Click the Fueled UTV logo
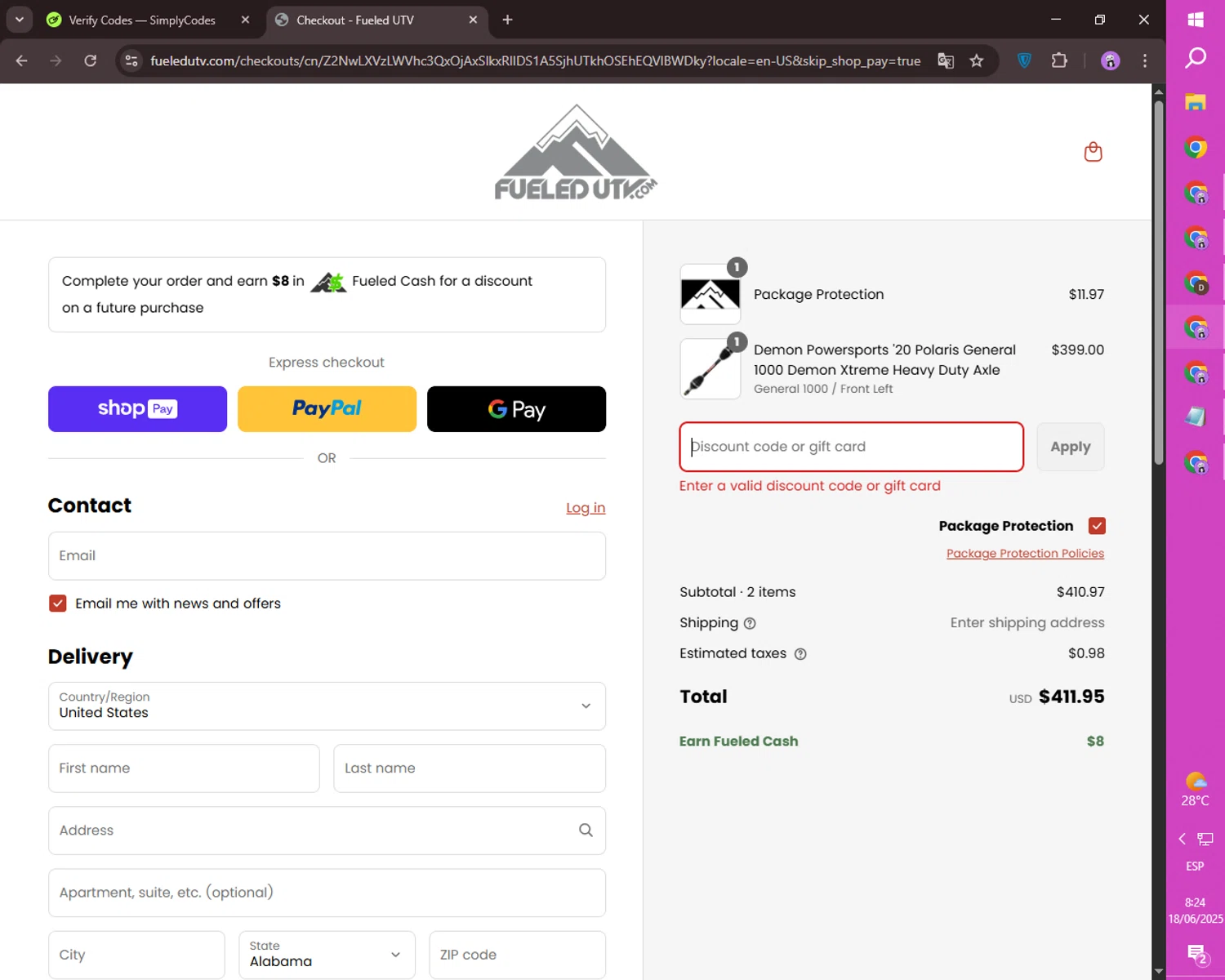 (x=576, y=152)
